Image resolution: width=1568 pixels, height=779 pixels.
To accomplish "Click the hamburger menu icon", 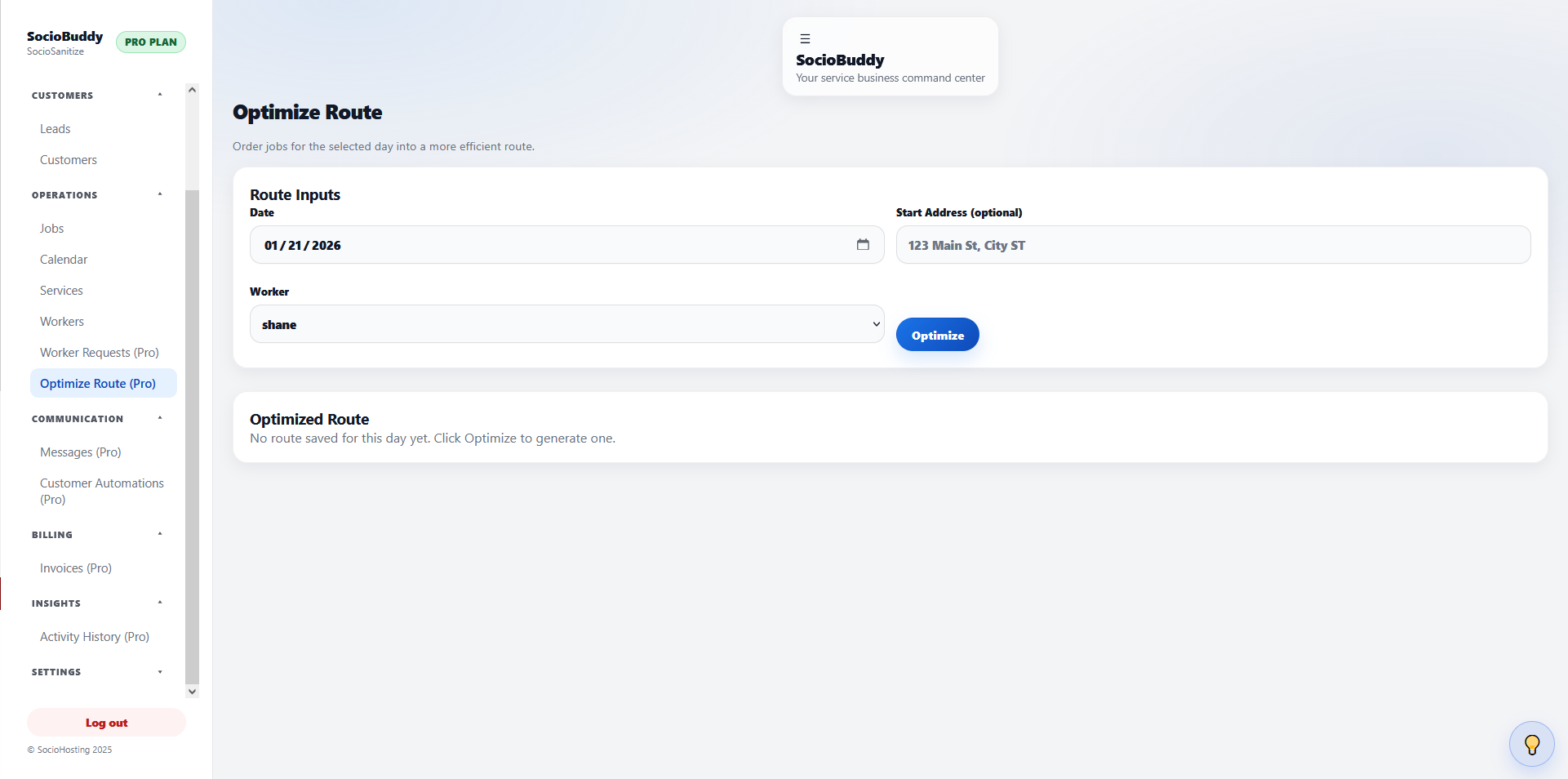I will coord(805,38).
